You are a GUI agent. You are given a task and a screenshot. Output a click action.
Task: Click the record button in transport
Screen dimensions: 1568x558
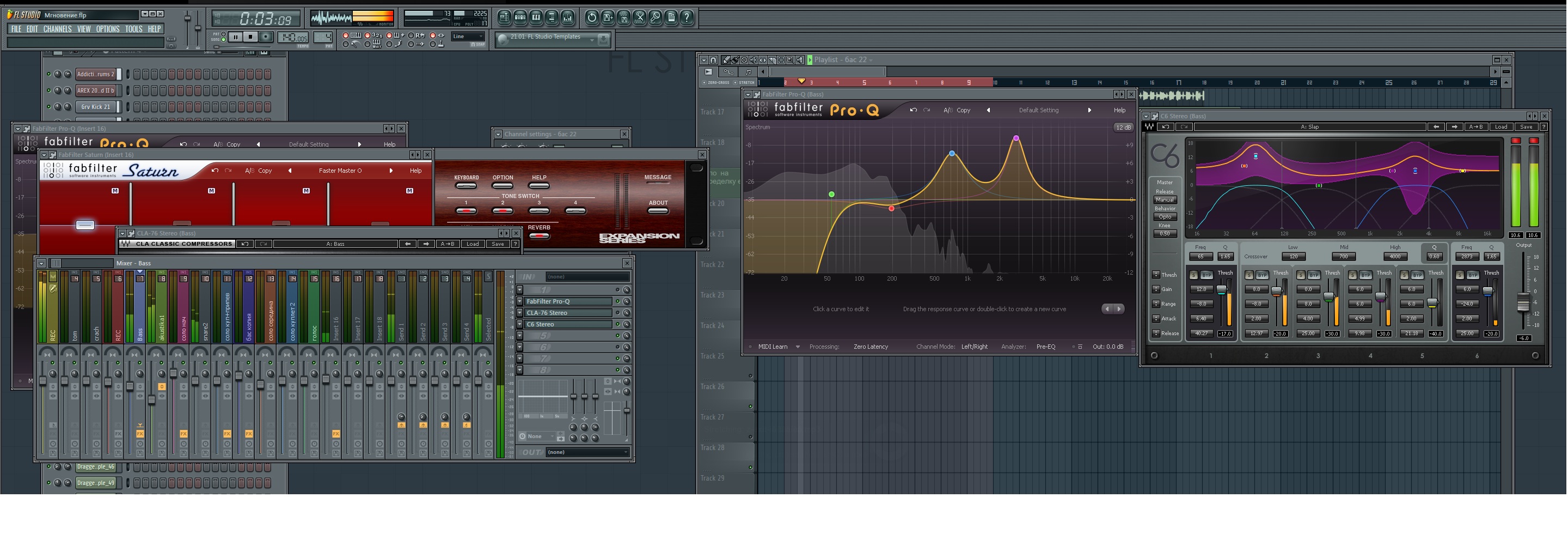(x=265, y=37)
